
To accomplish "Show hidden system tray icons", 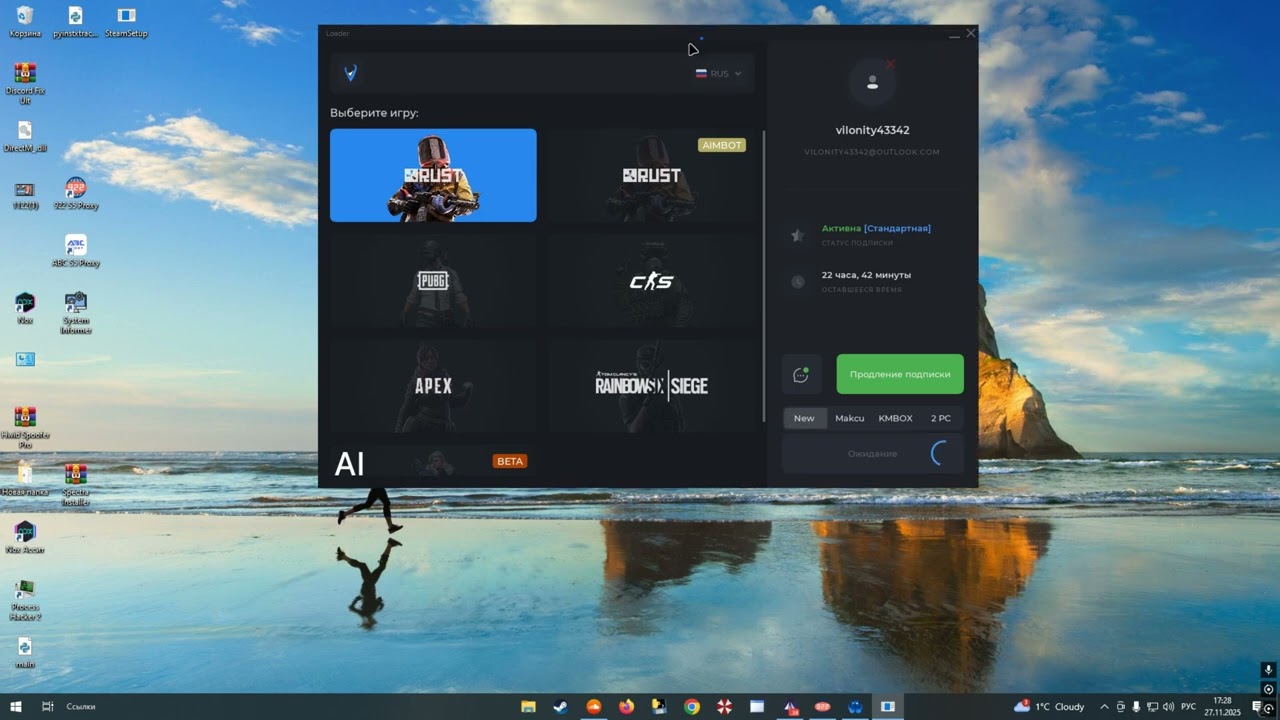I will [x=1104, y=706].
